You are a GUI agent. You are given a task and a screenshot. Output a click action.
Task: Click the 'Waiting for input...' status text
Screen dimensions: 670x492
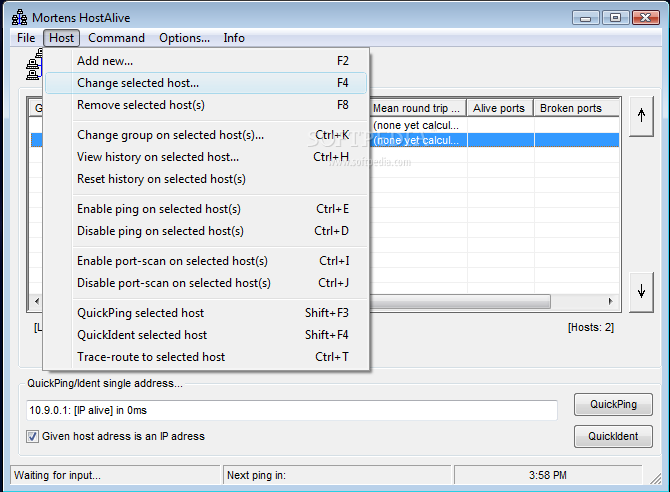[57, 475]
